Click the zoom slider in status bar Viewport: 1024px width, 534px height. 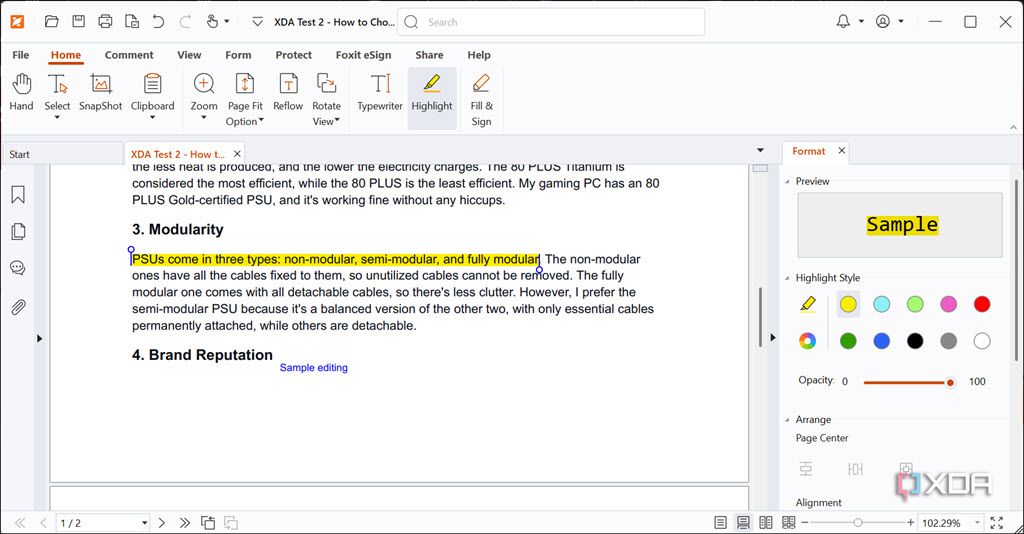[x=857, y=522]
